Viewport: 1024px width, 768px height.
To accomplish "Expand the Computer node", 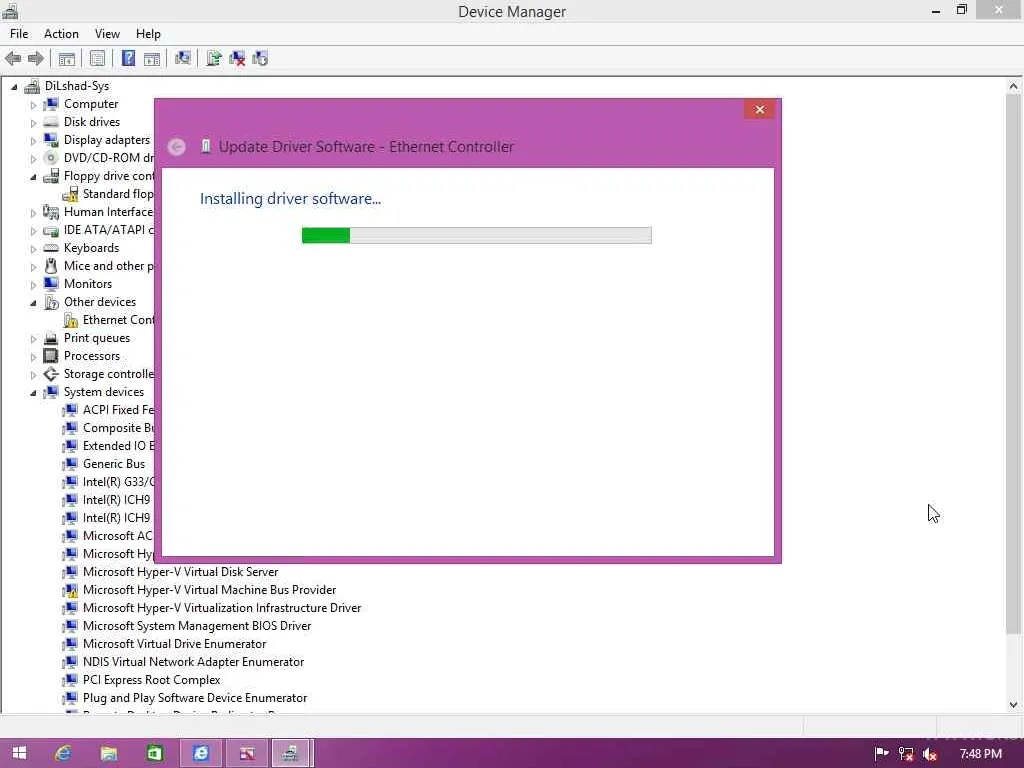I will point(33,104).
